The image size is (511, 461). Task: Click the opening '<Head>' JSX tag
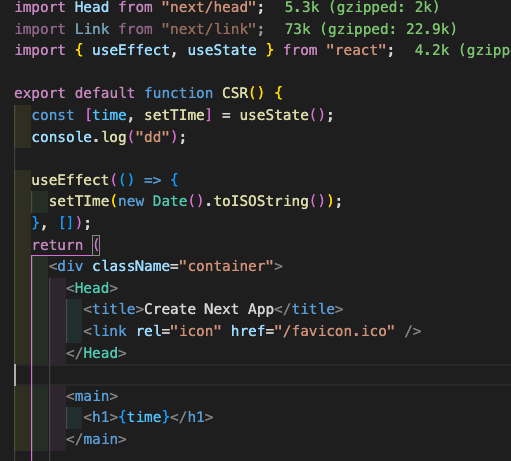[x=92, y=288]
